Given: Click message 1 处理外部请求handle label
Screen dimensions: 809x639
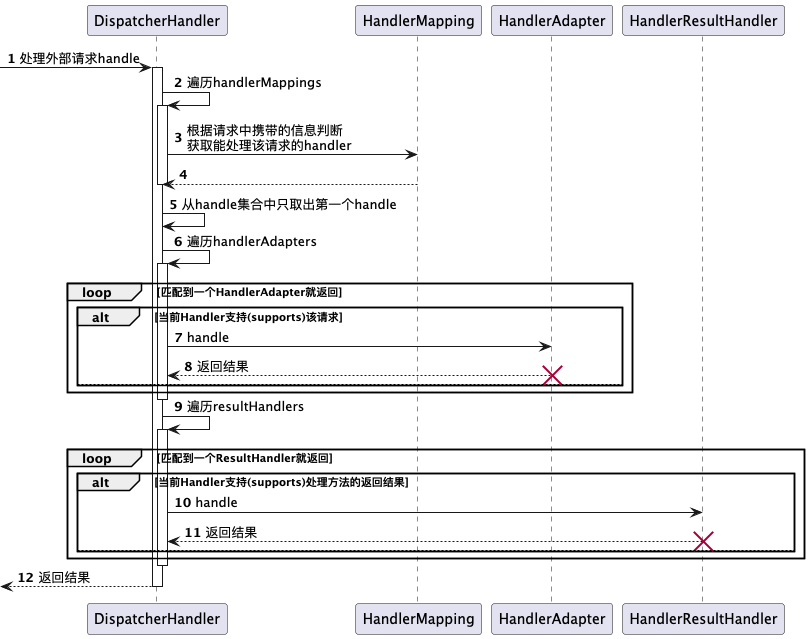Looking at the screenshot, I should coord(73,58).
